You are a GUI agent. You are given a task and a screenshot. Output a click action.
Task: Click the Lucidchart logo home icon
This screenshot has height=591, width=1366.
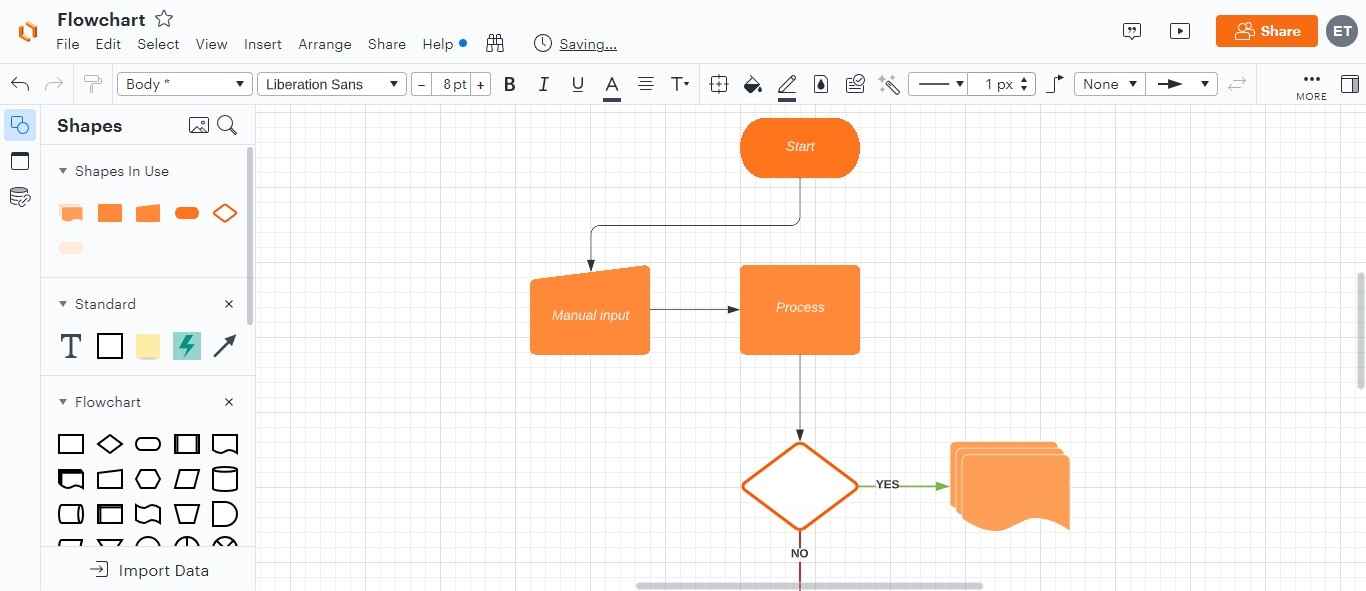pyautogui.click(x=27, y=31)
